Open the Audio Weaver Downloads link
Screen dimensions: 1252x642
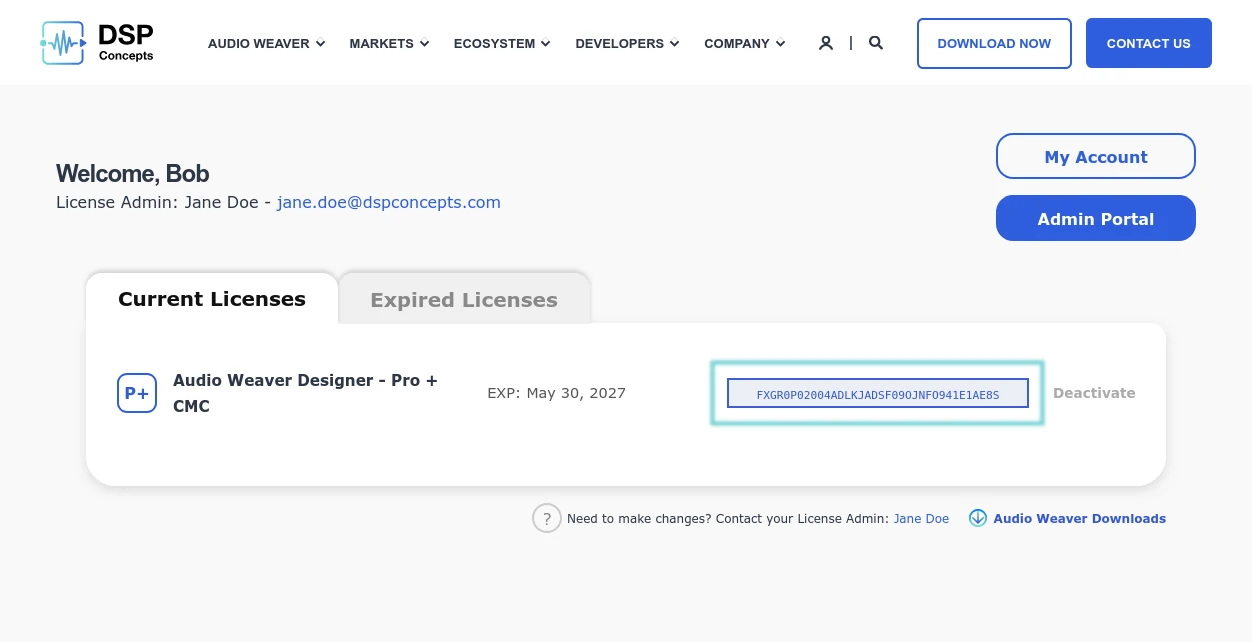pos(1079,518)
